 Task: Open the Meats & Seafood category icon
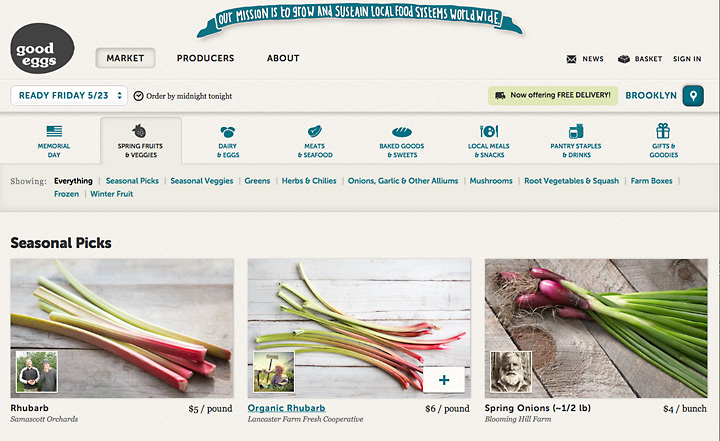pyautogui.click(x=315, y=131)
